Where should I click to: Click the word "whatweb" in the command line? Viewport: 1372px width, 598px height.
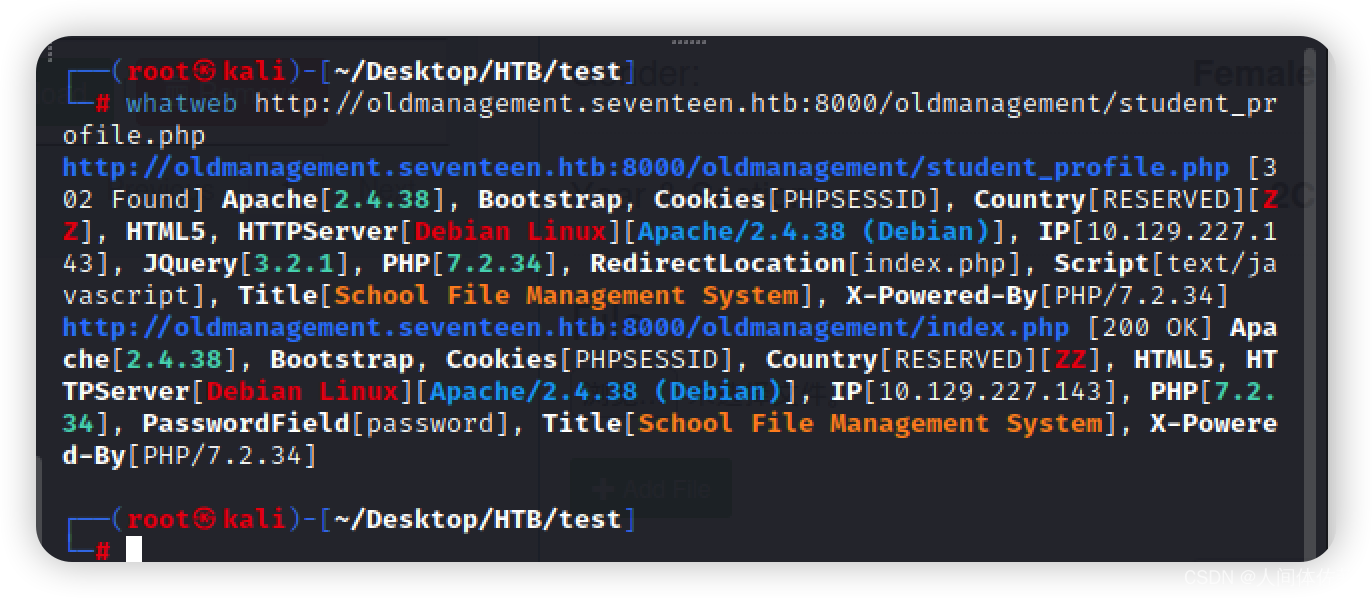pos(181,103)
